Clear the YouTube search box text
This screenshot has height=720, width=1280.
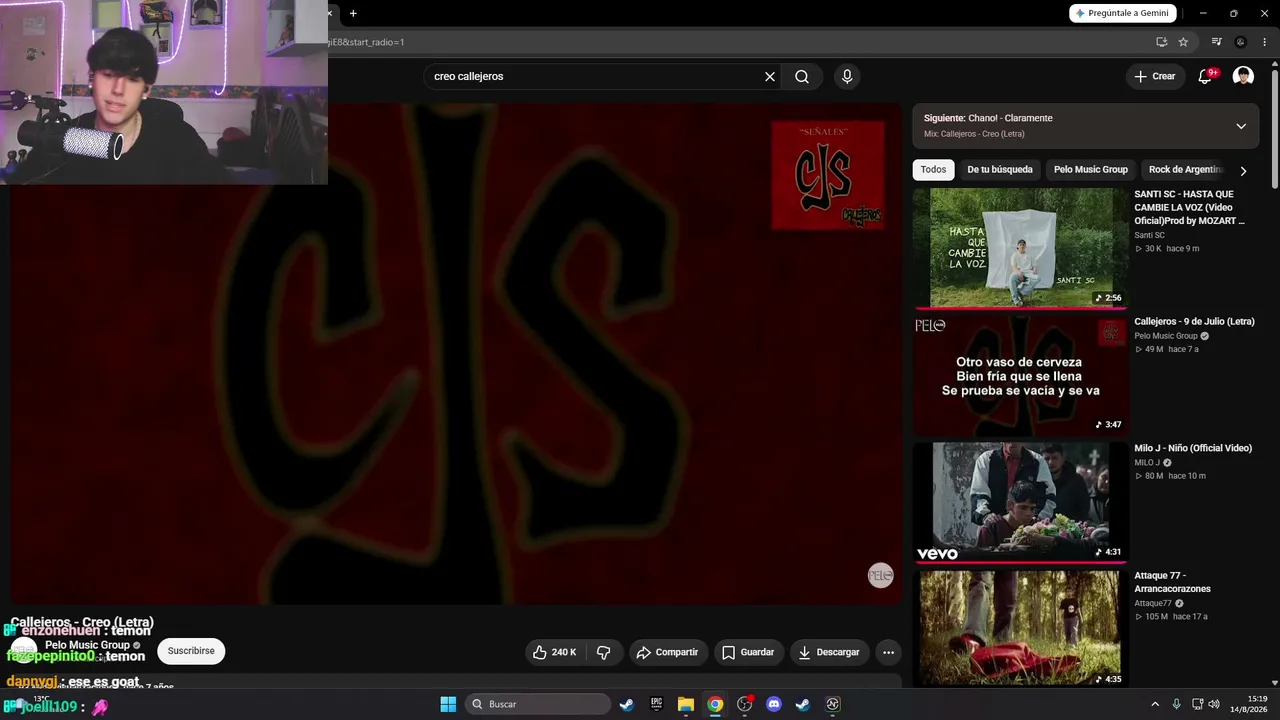pyautogui.click(x=770, y=77)
